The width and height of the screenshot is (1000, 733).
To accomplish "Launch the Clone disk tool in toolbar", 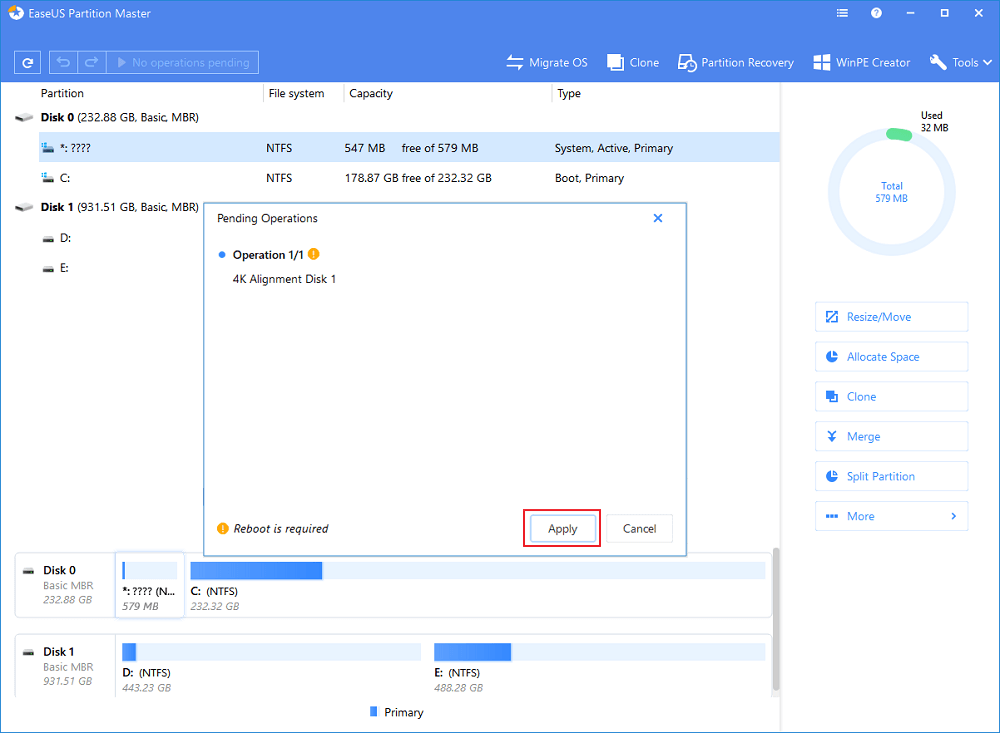I will pyautogui.click(x=632, y=62).
